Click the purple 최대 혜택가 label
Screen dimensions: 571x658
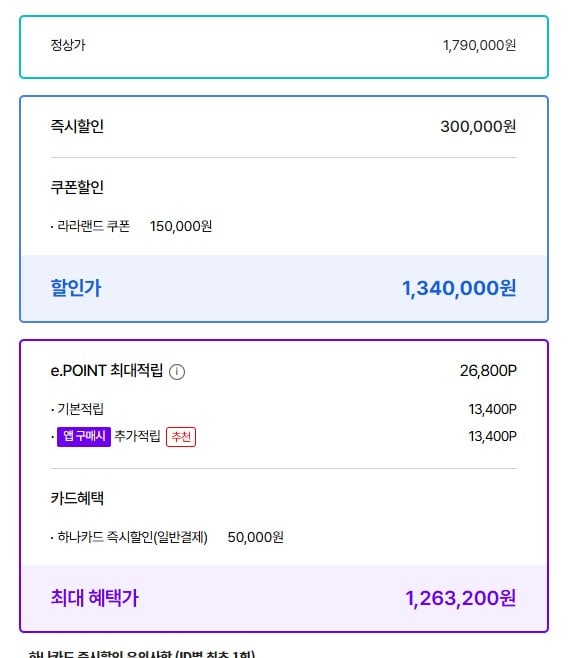tap(94, 598)
